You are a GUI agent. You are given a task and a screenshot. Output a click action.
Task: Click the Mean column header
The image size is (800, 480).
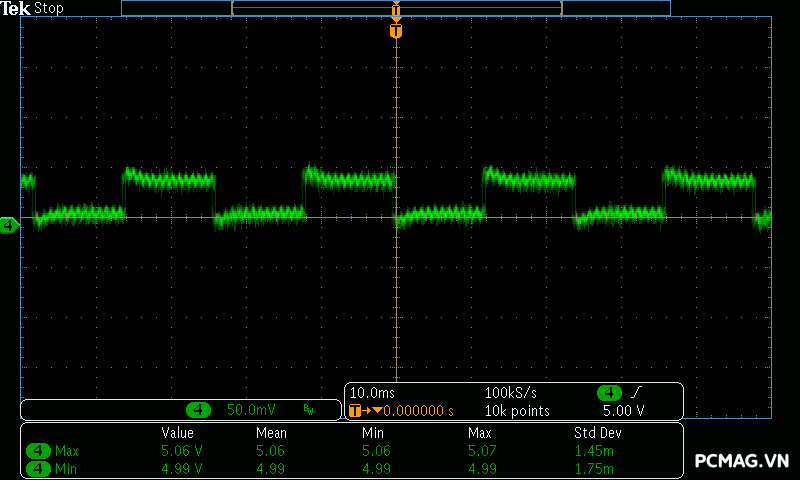(x=271, y=433)
